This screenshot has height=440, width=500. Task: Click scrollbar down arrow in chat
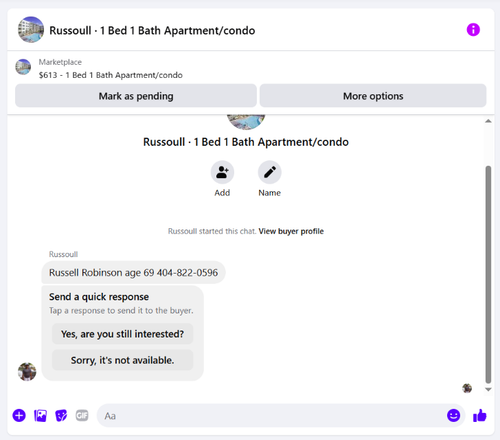click(x=488, y=389)
